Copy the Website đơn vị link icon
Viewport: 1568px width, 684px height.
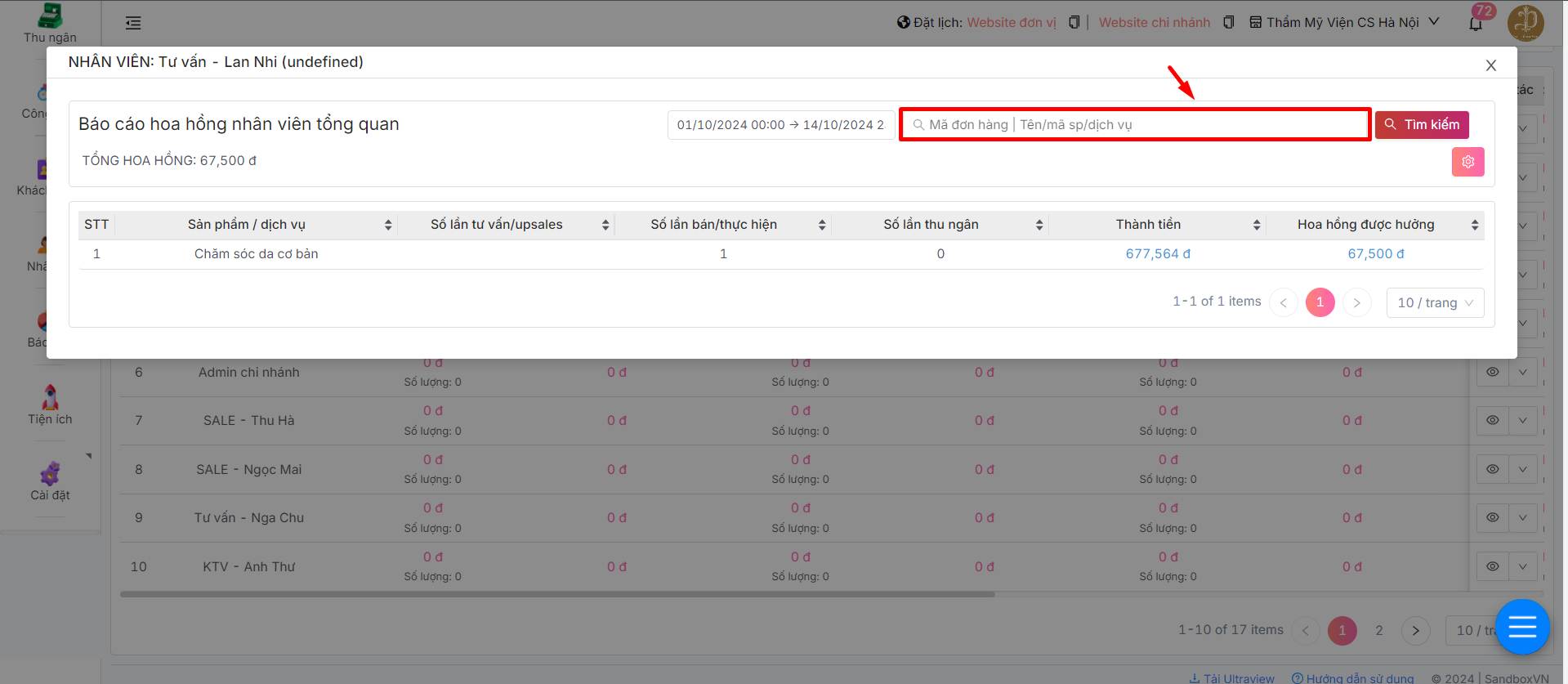(x=1074, y=23)
